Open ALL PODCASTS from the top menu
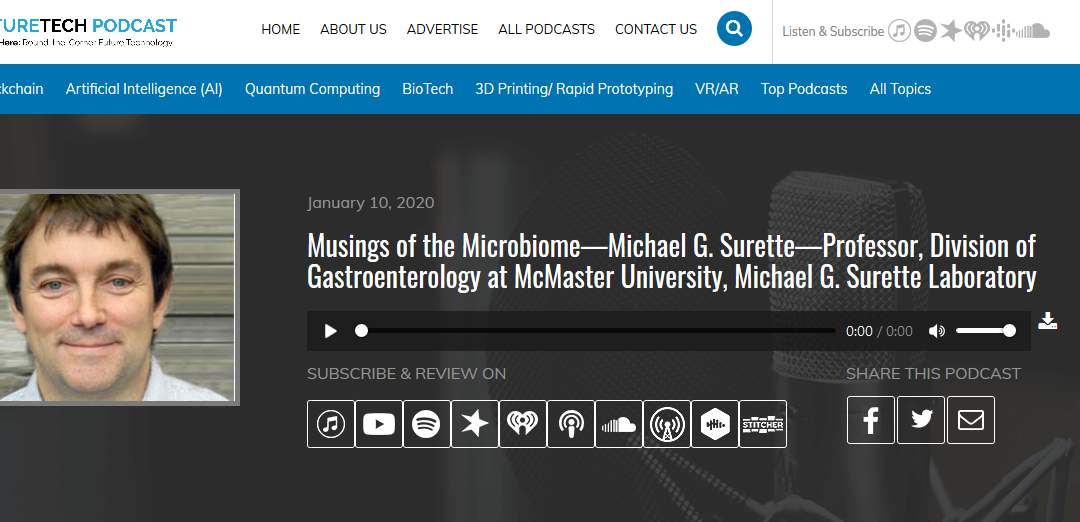This screenshot has width=1080, height=522. pos(546,29)
